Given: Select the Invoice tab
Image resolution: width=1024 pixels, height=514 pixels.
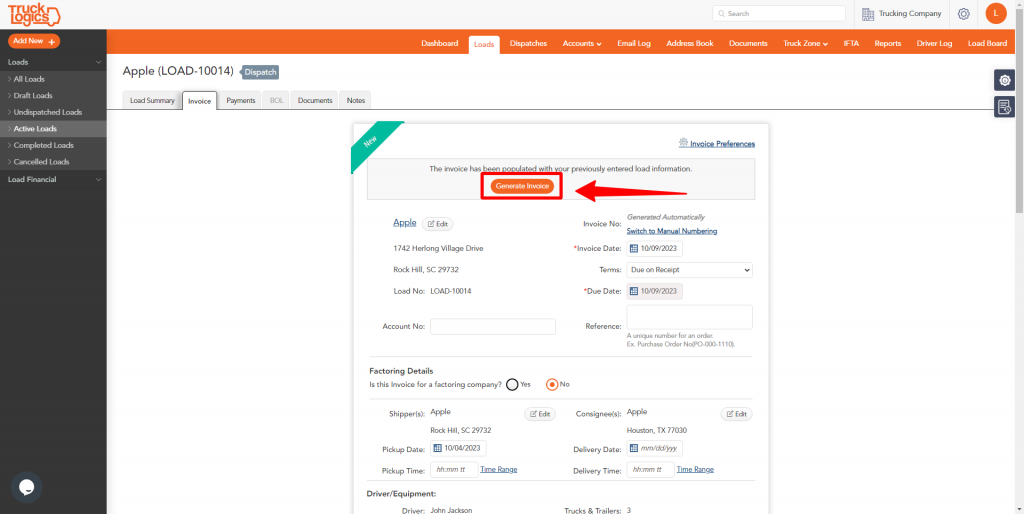Looking at the screenshot, I should point(199,101).
